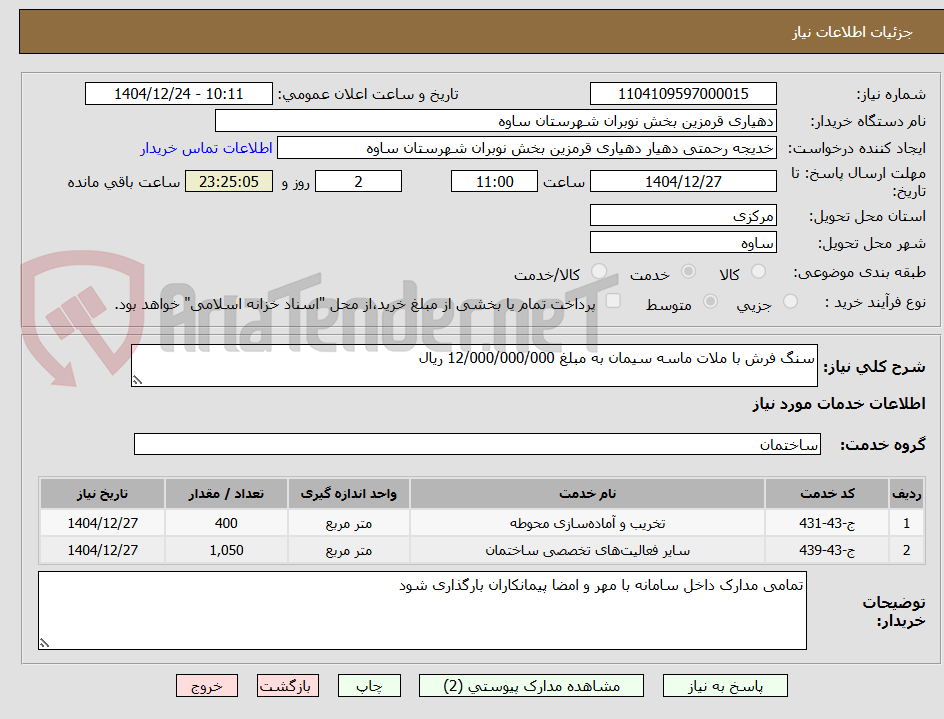Click متر مربع unit in row 2
This screenshot has height=719, width=944.
pyautogui.click(x=349, y=550)
